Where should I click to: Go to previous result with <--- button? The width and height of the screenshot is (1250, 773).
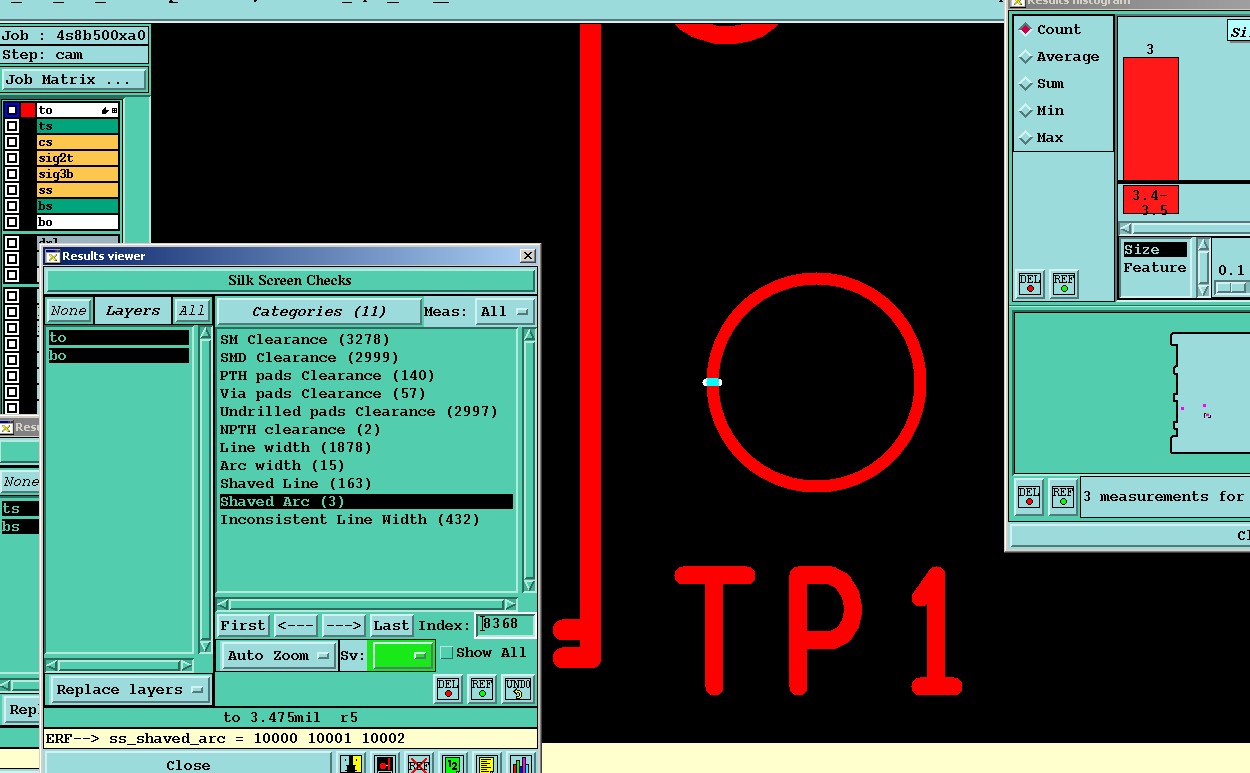tap(296, 625)
